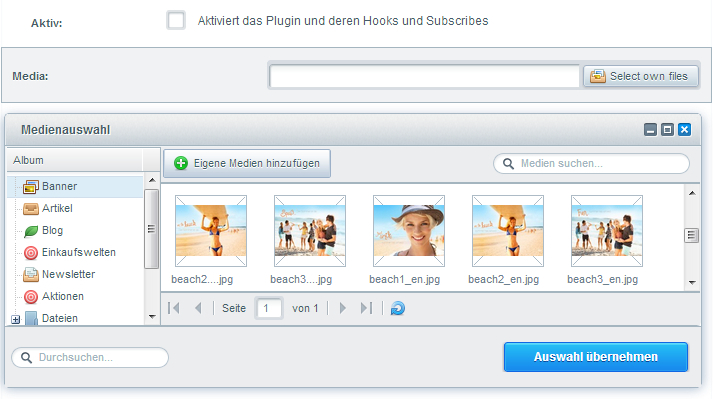Click the beach3_en.jpg file name
This screenshot has width=713, height=399.
[603, 279]
